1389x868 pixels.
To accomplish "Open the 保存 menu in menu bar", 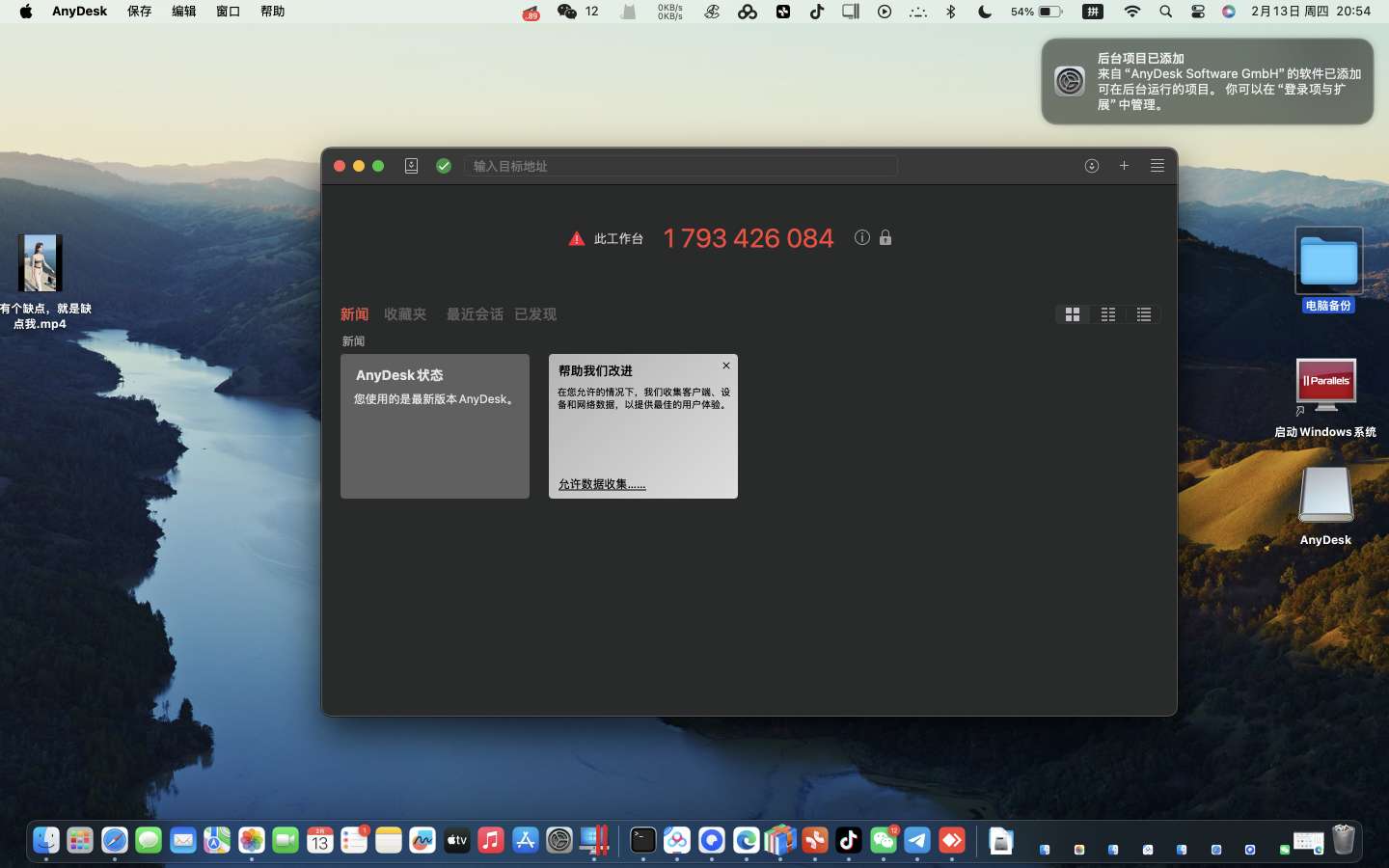I will tap(140, 12).
